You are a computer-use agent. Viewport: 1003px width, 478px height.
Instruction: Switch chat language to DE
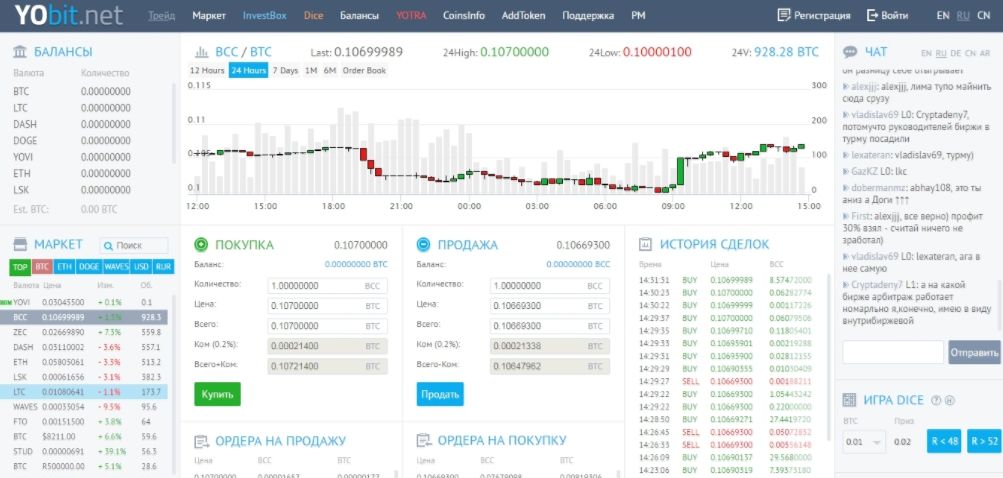pyautogui.click(x=956, y=53)
